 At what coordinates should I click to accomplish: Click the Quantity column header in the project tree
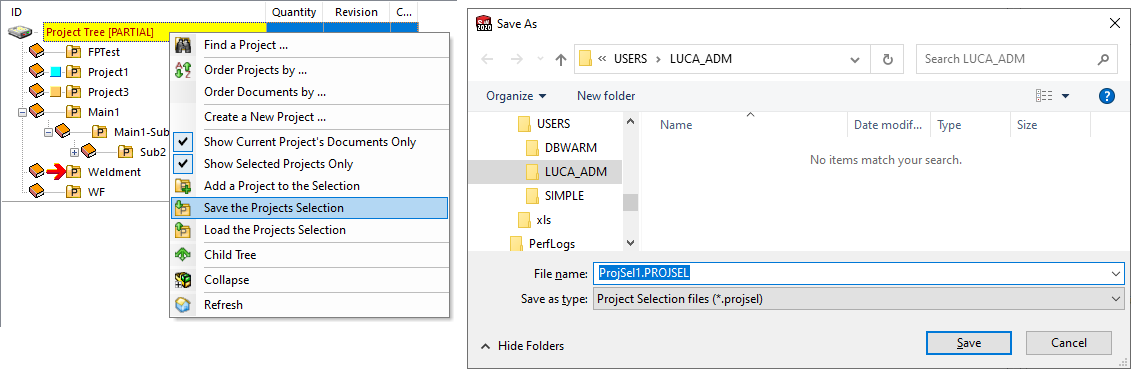pos(295,12)
